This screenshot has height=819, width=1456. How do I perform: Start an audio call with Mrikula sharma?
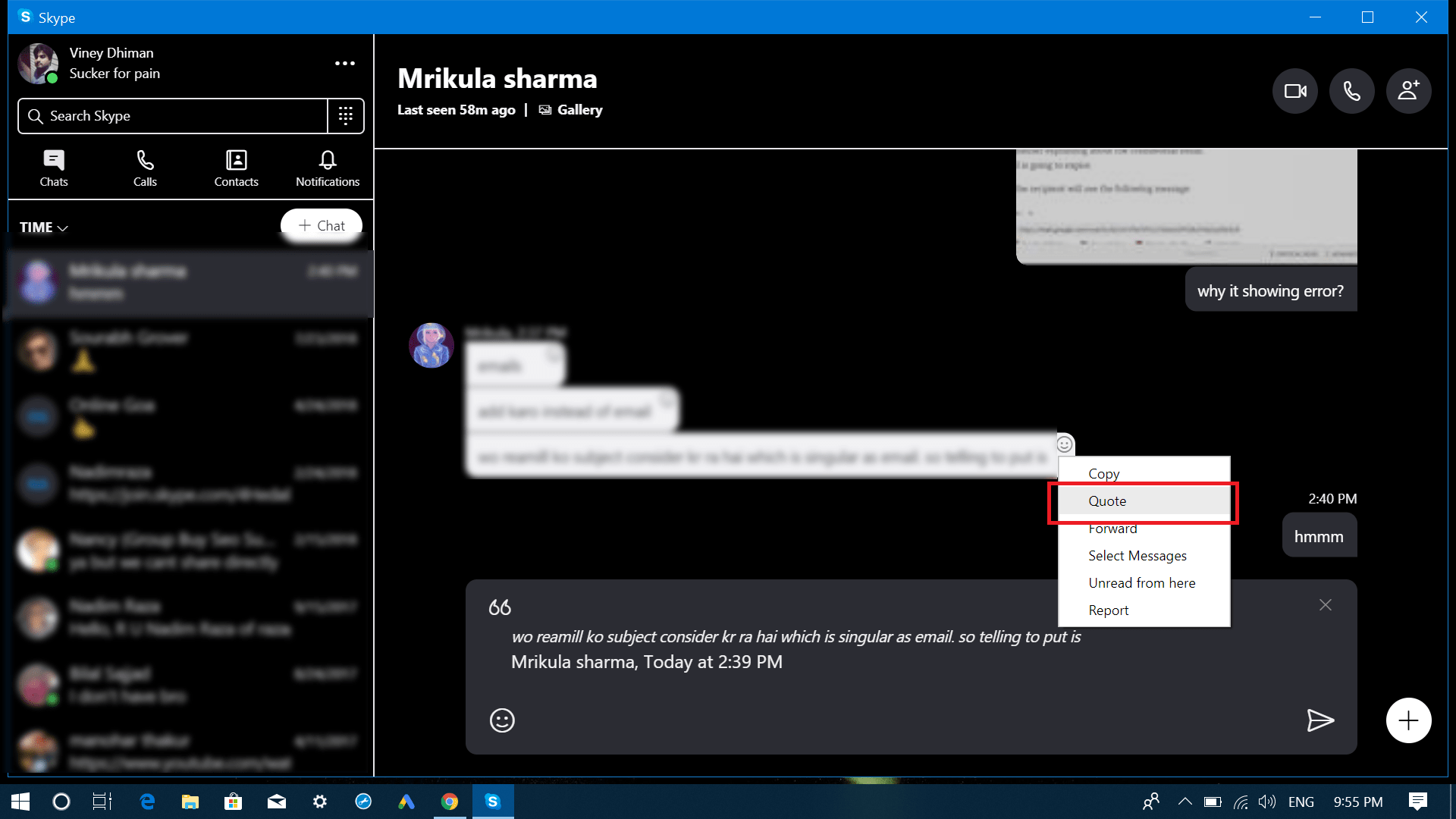pyautogui.click(x=1351, y=90)
